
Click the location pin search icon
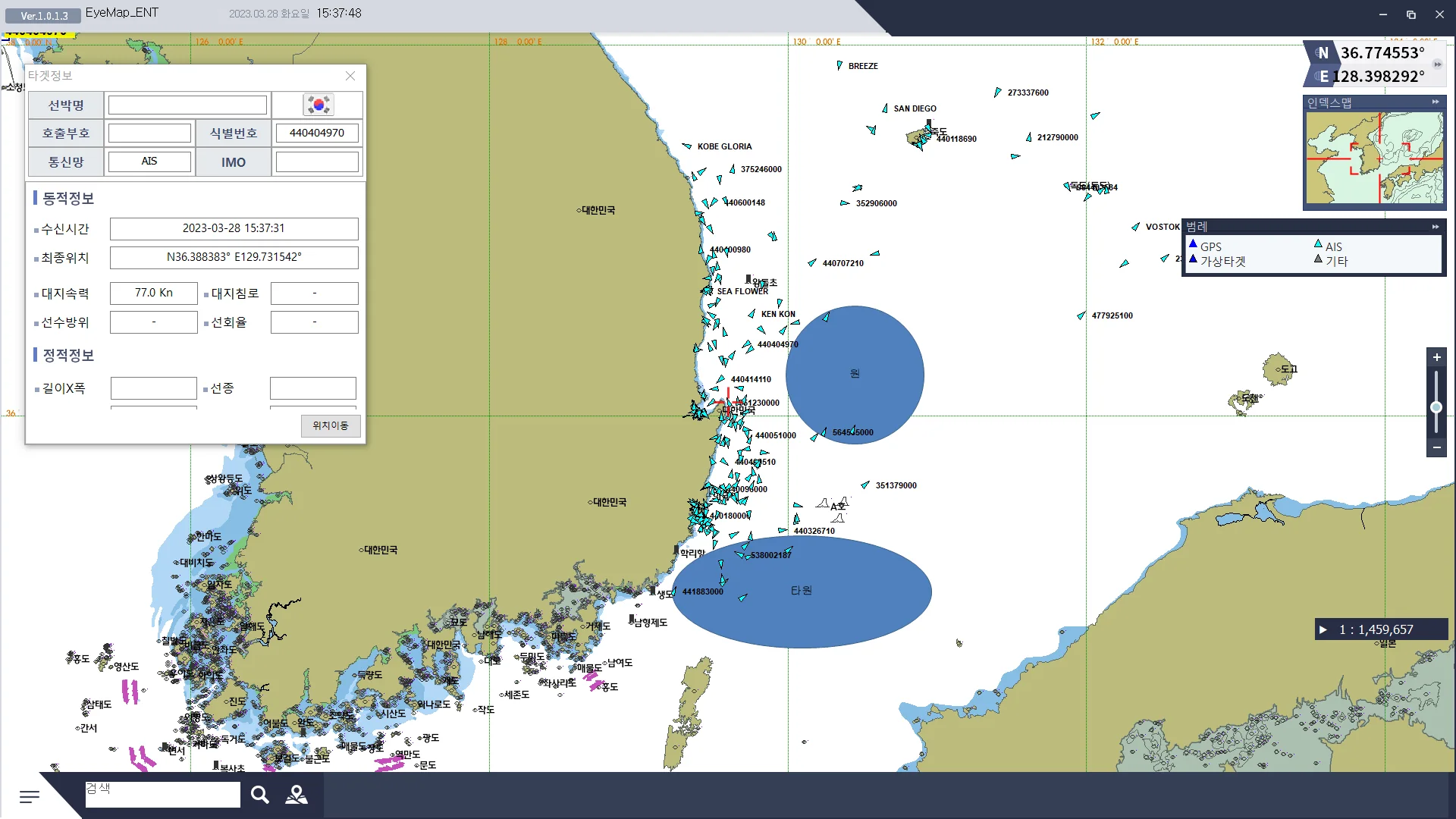[x=297, y=795]
